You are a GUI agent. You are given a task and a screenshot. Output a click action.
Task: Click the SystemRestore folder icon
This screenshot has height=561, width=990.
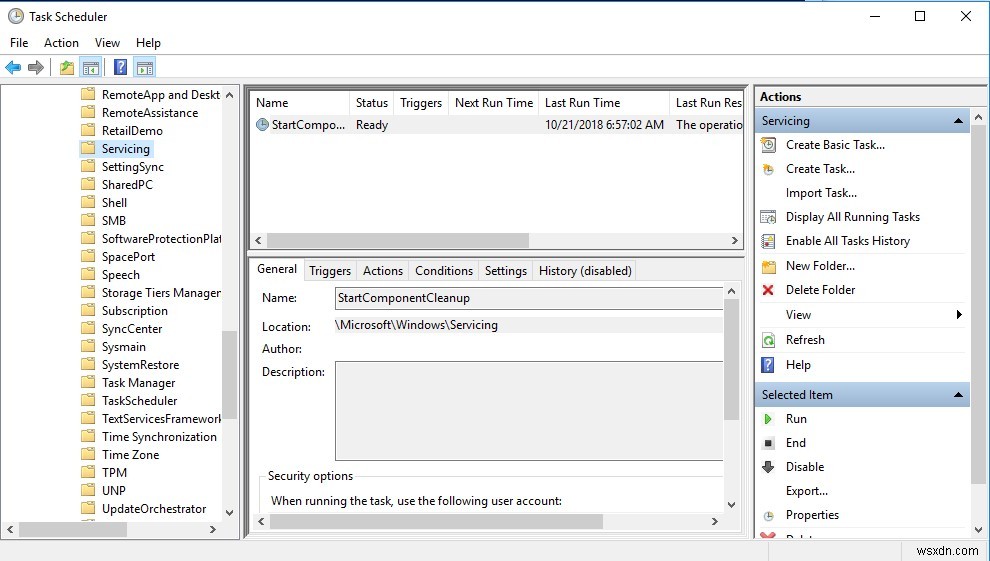(x=88, y=365)
